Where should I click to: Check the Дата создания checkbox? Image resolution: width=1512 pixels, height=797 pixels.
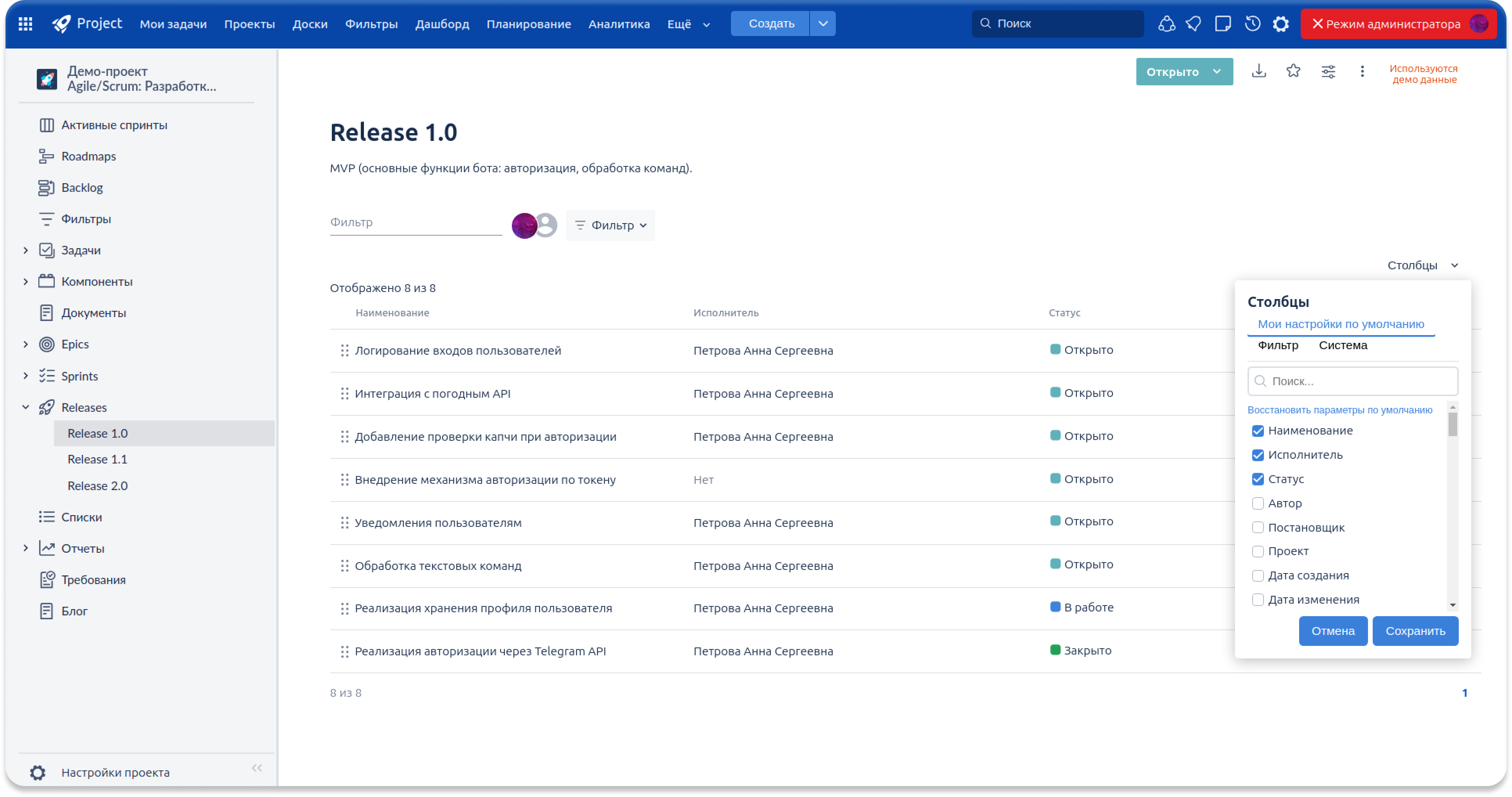tap(1258, 575)
